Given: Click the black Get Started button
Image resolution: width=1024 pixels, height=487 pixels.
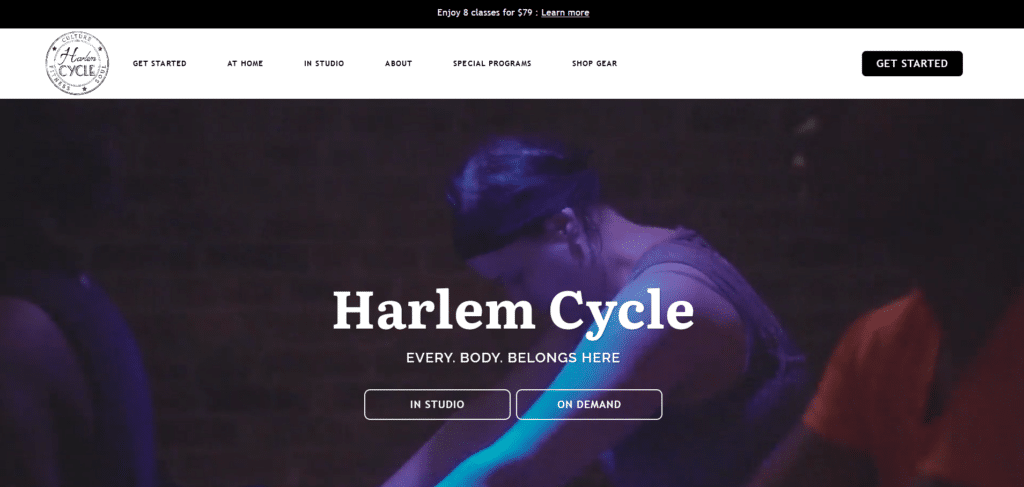Looking at the screenshot, I should (x=912, y=63).
